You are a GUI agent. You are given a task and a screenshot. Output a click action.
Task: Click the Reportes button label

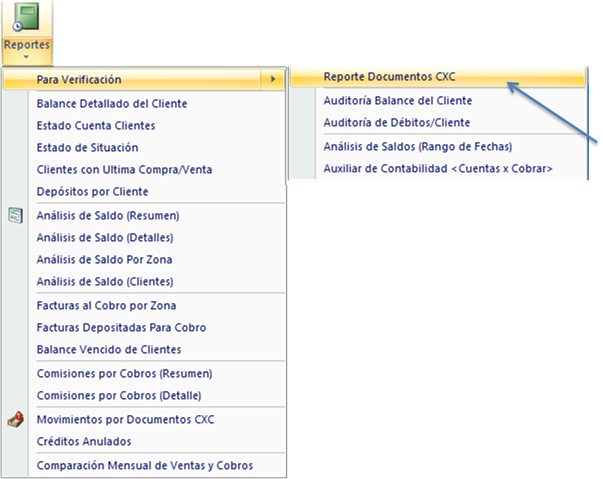point(27,45)
